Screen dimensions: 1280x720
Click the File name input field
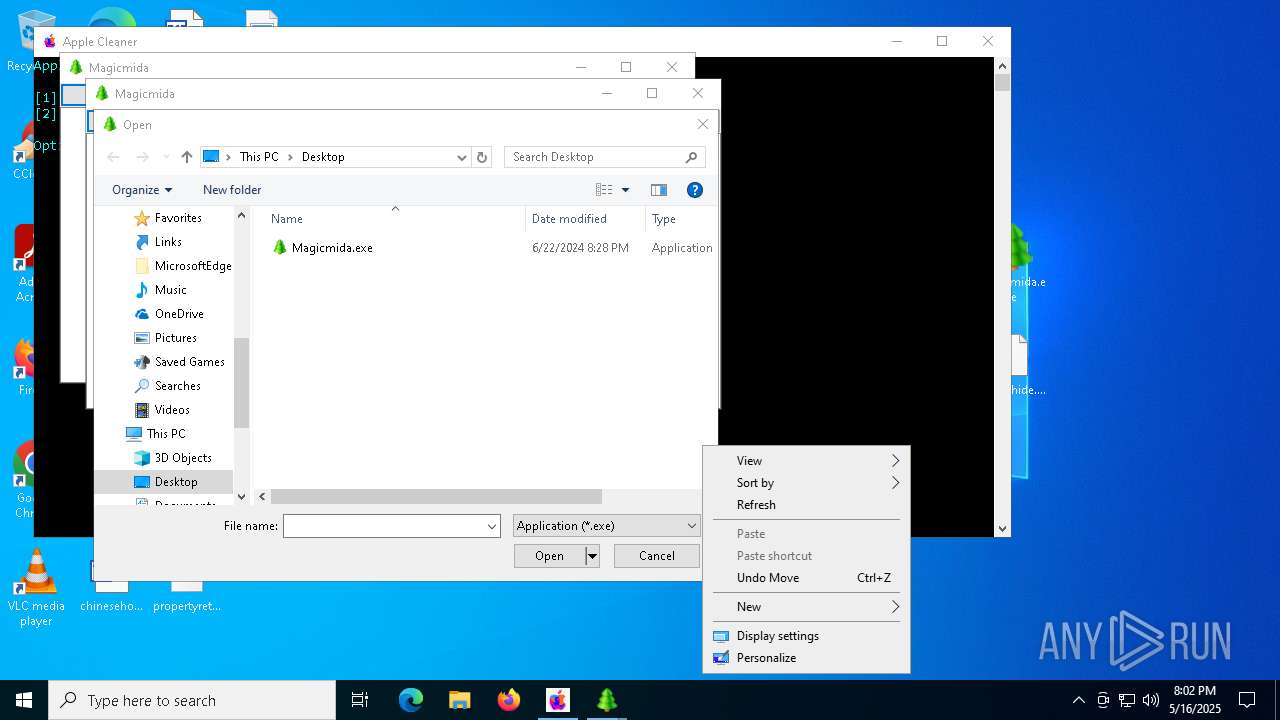[384, 526]
